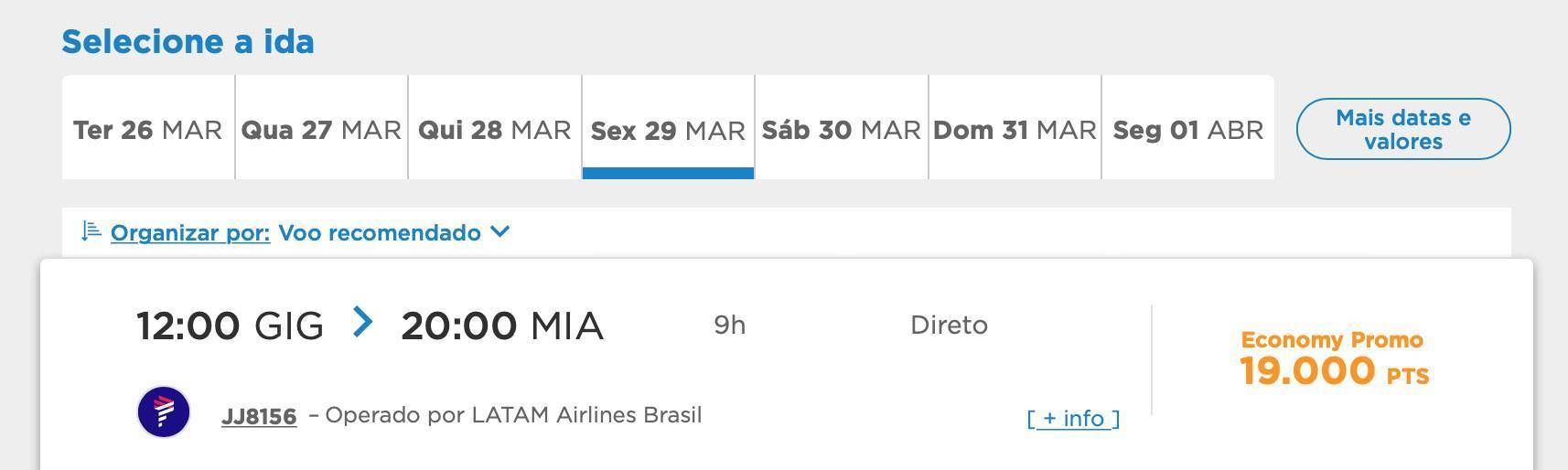Viewport: 1568px width, 470px height.
Task: Click the Direto flight type label
Action: 949,326
